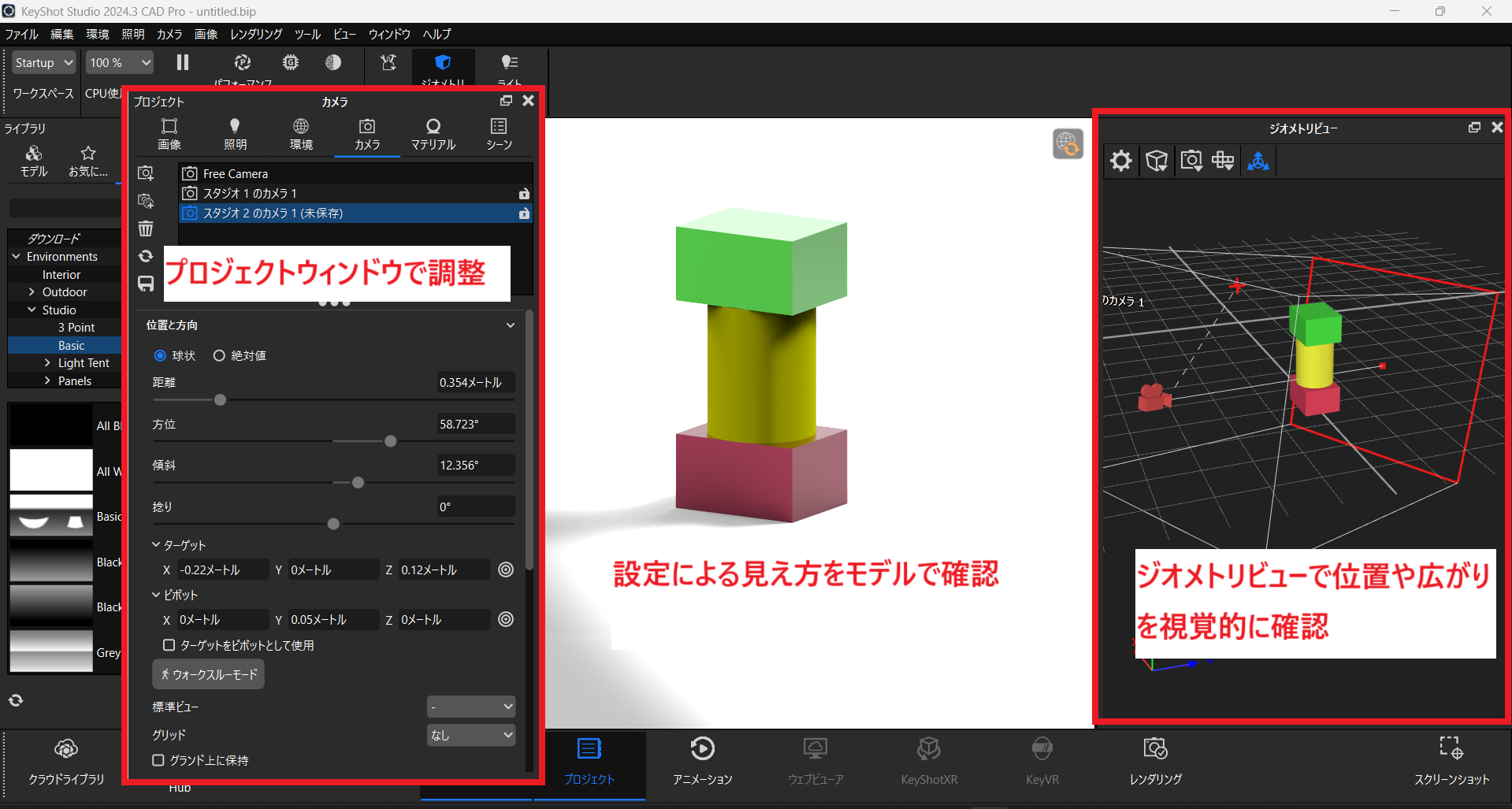This screenshot has height=809, width=1512.
Task: Open the Light manager bulb icon
Action: [510, 62]
